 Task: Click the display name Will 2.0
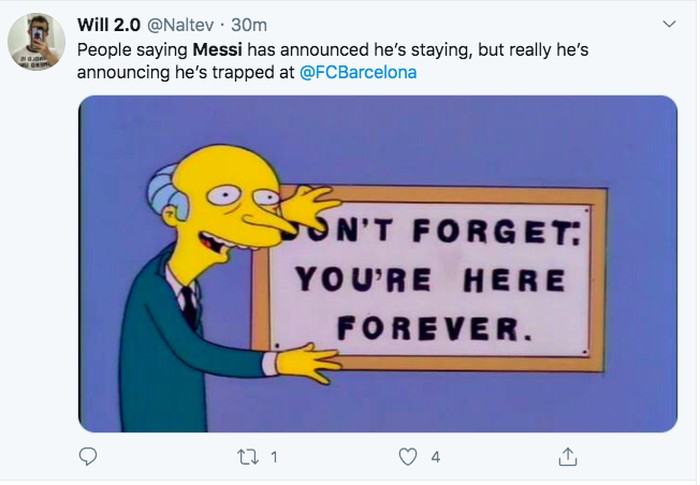pyautogui.click(x=109, y=24)
